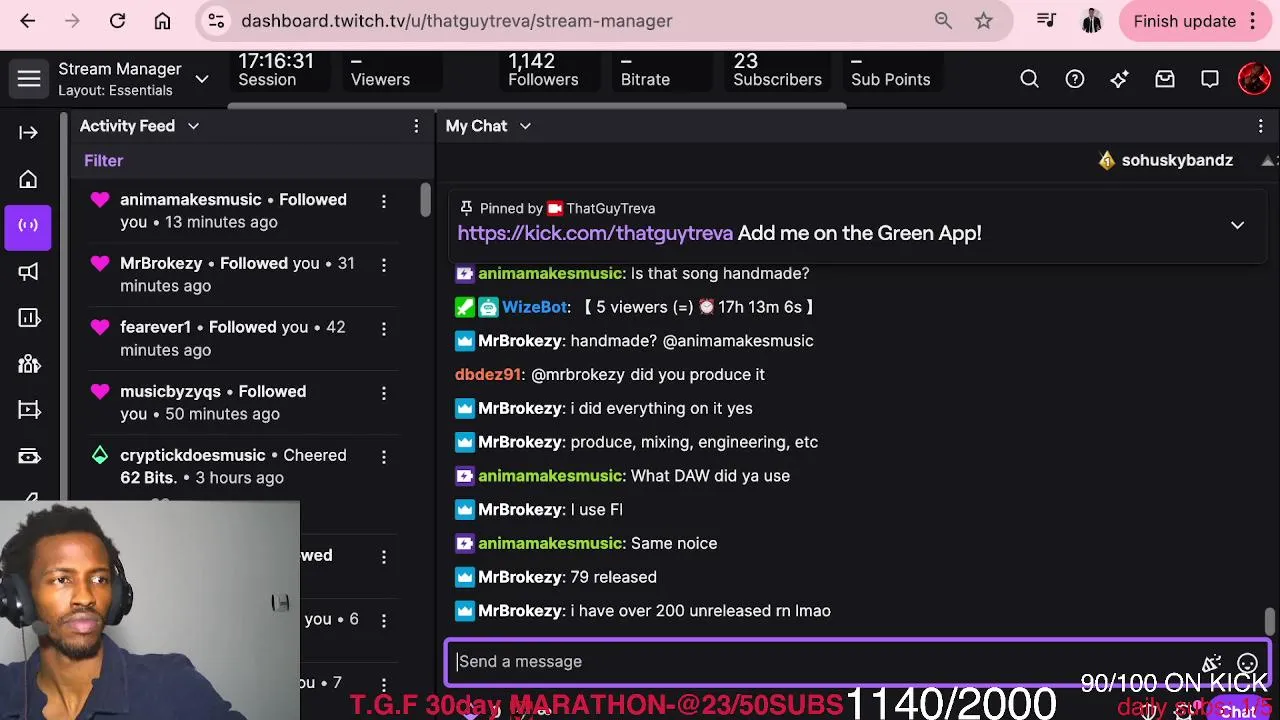Open My Chat panel three-dot options
This screenshot has height=720, width=1280.
coord(1260,126)
